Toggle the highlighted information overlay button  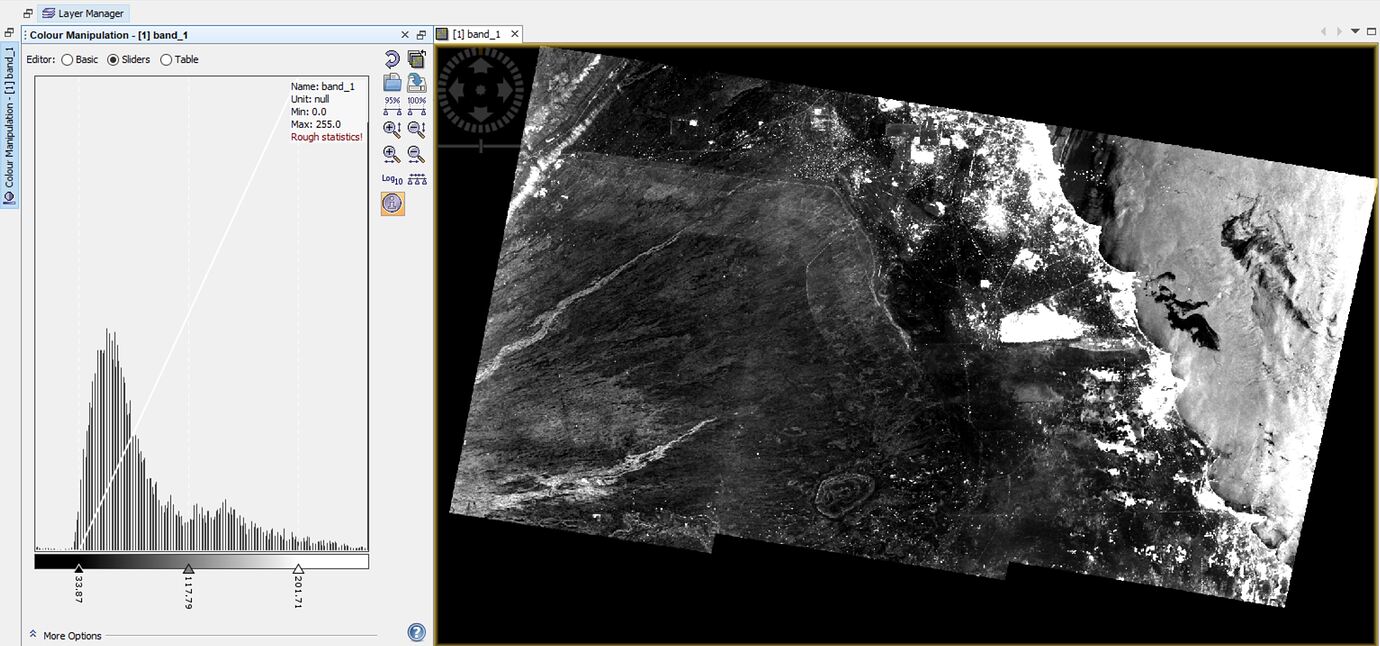pos(392,204)
